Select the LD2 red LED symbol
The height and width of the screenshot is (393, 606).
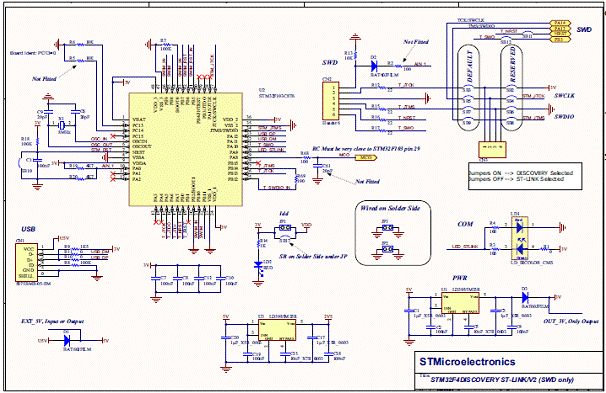(258, 265)
